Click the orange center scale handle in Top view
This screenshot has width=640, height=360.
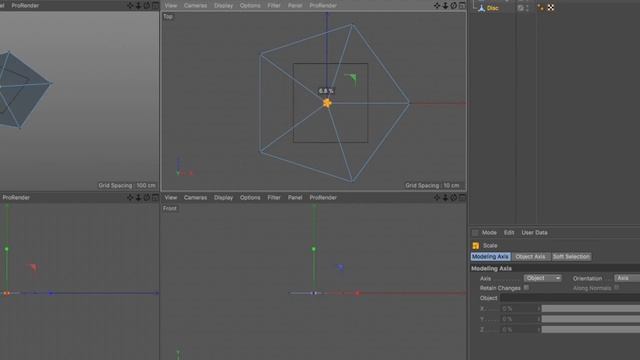pos(327,103)
